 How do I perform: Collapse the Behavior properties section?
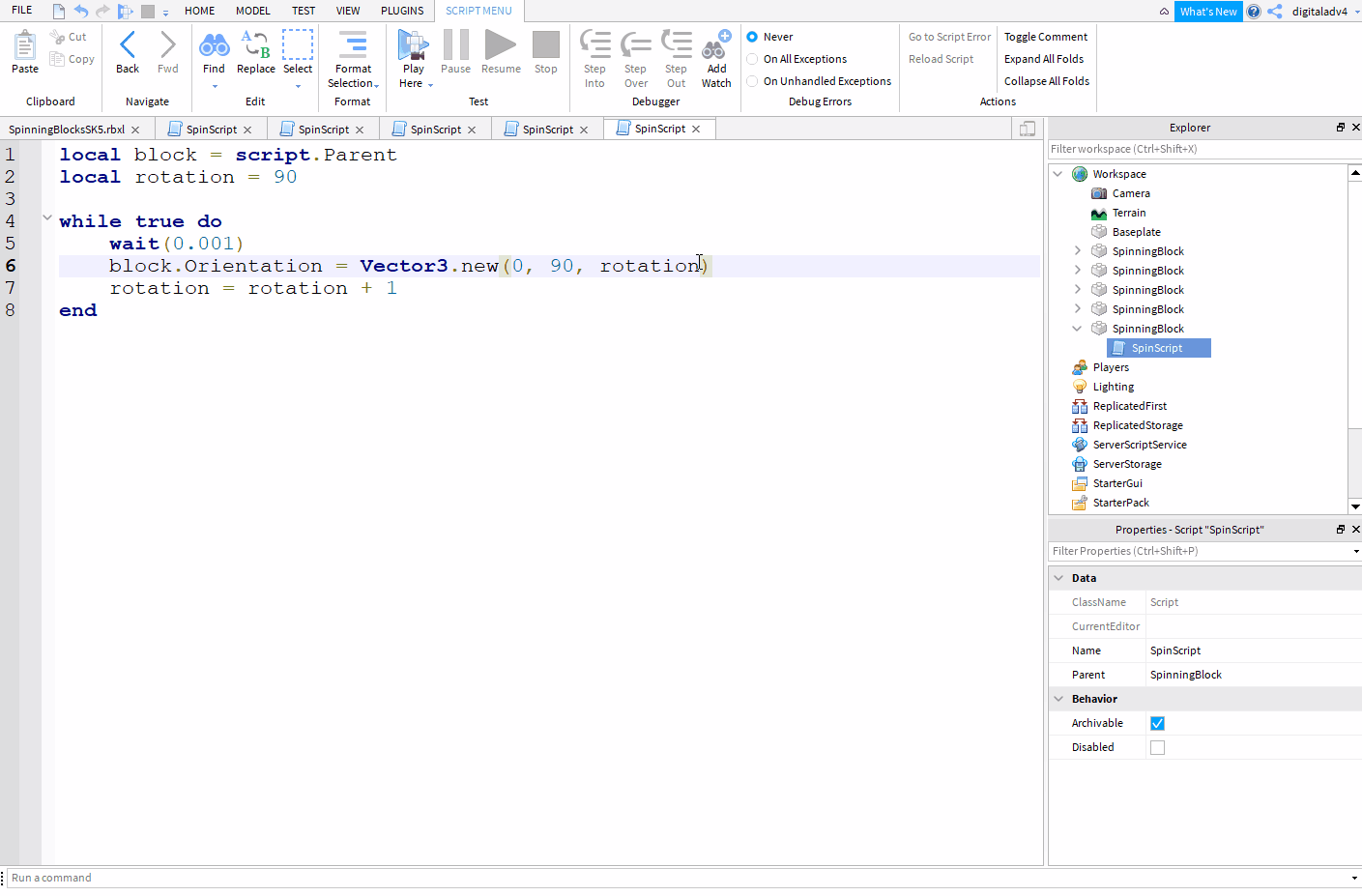pos(1058,699)
